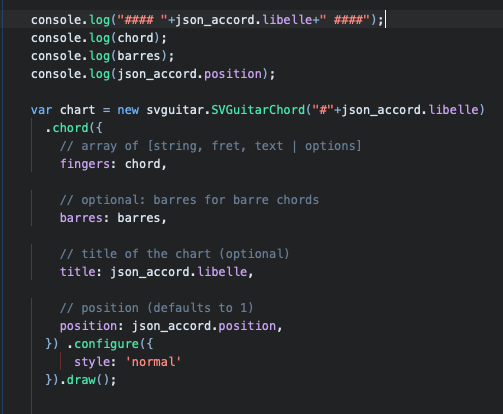
Task: Click the 'normal' string value
Action: pos(153,362)
